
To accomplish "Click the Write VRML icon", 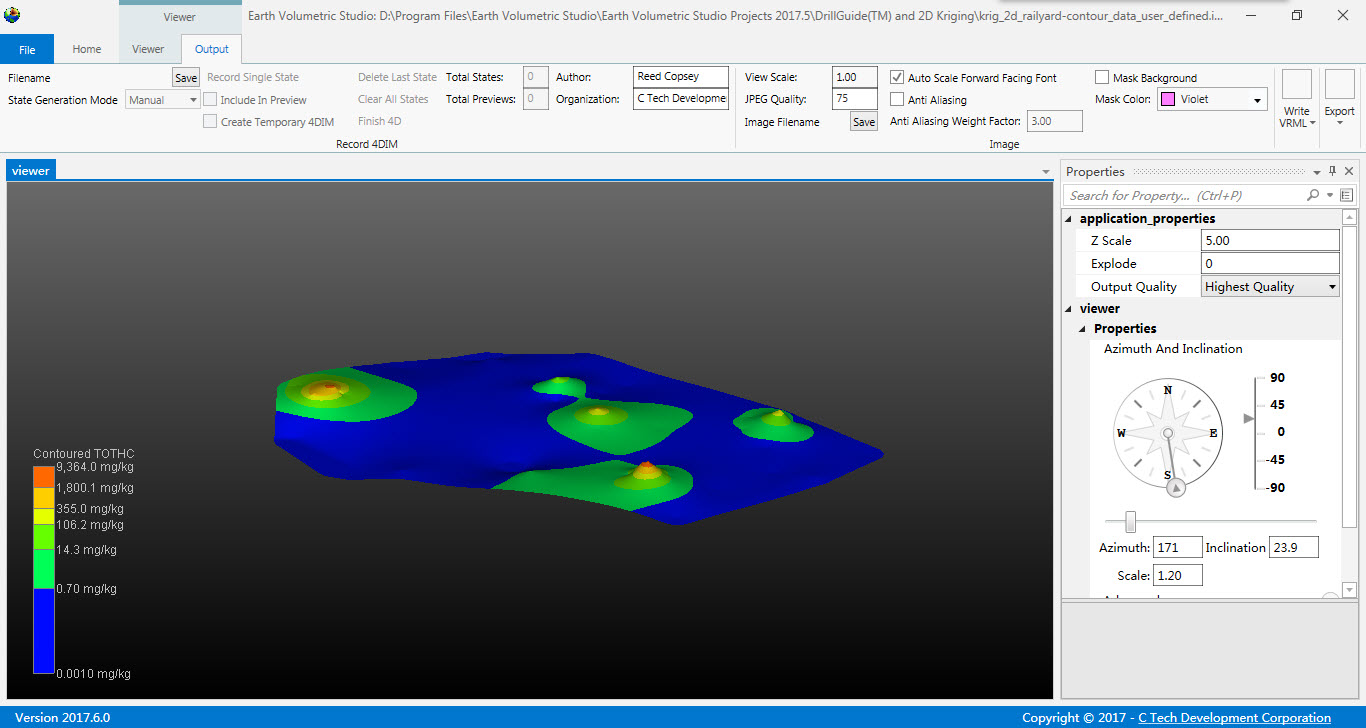I will coord(1296,85).
